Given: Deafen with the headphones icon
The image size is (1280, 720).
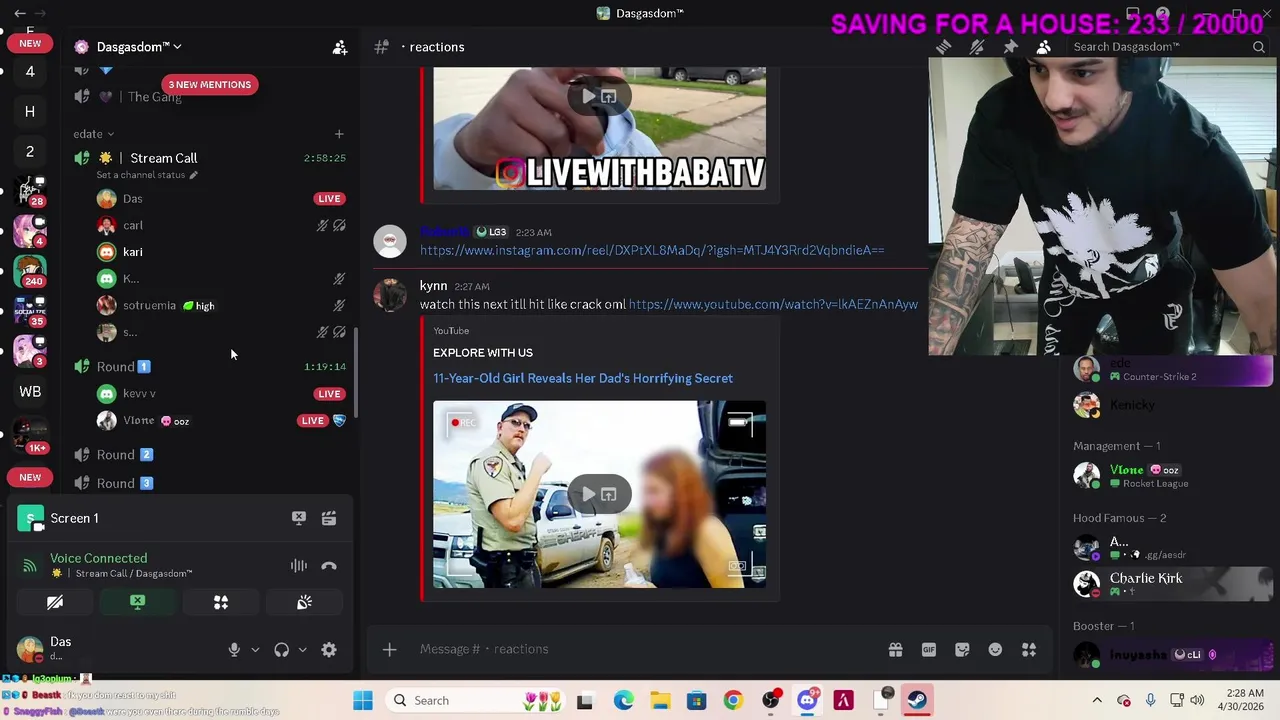Looking at the screenshot, I should coord(281,650).
